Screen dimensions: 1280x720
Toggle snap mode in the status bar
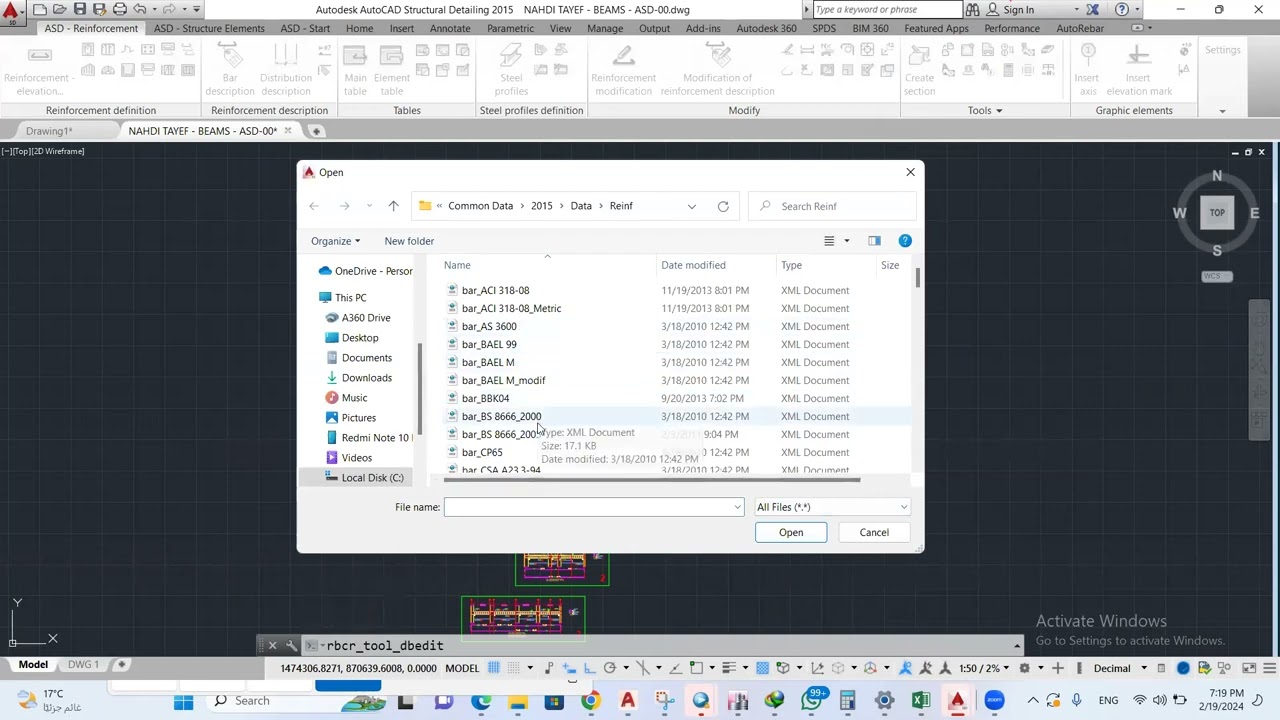[514, 668]
